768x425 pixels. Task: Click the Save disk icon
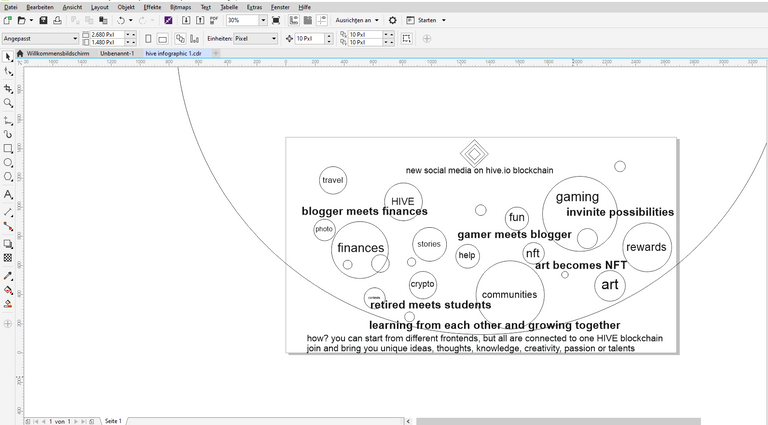pyautogui.click(x=43, y=20)
